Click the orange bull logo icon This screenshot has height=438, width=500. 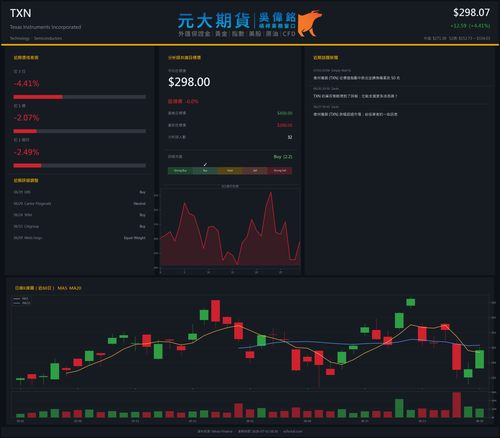(309, 23)
